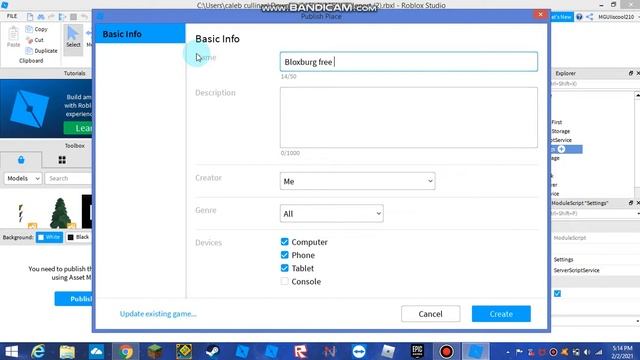
Task: Click the share icon near username
Action: point(589,17)
